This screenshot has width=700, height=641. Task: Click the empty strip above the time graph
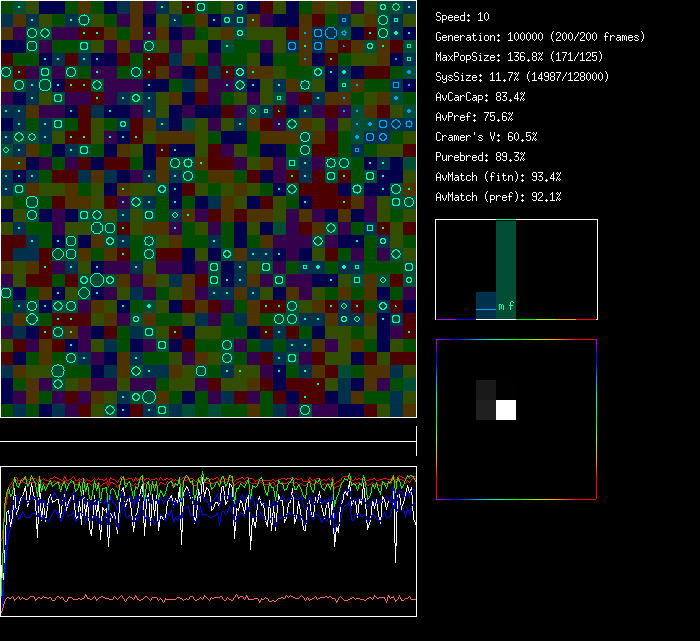pos(208,431)
